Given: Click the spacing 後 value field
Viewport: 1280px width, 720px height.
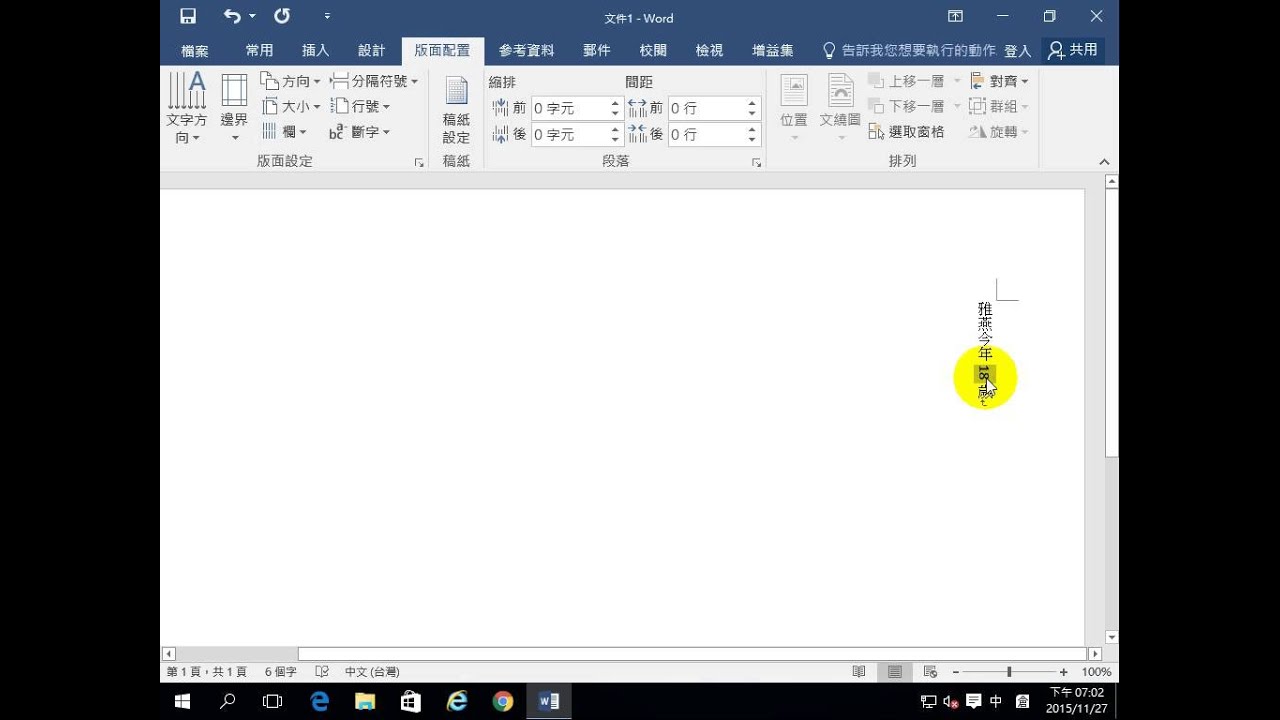Looking at the screenshot, I should tap(705, 134).
